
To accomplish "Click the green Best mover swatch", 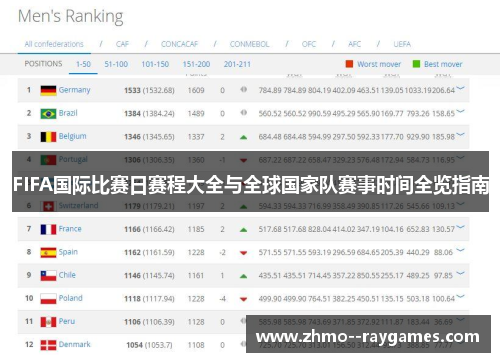I will 416,64.
